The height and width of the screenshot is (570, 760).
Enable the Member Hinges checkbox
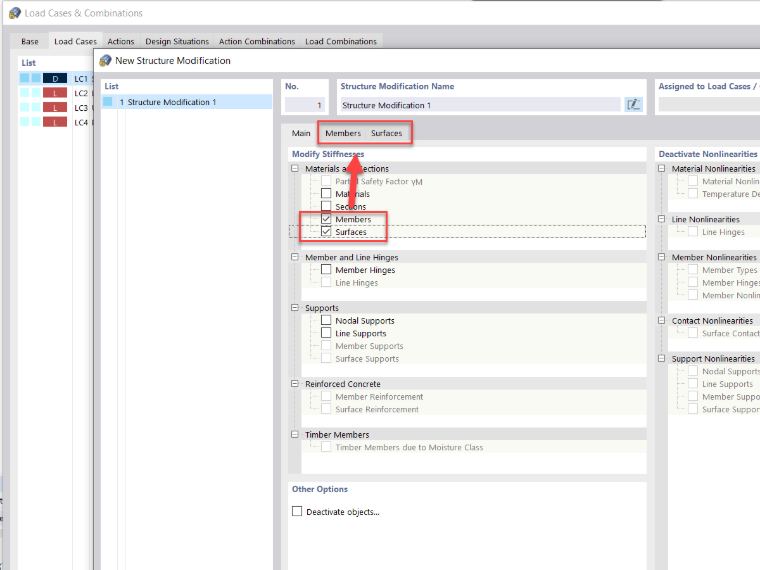[326, 269]
